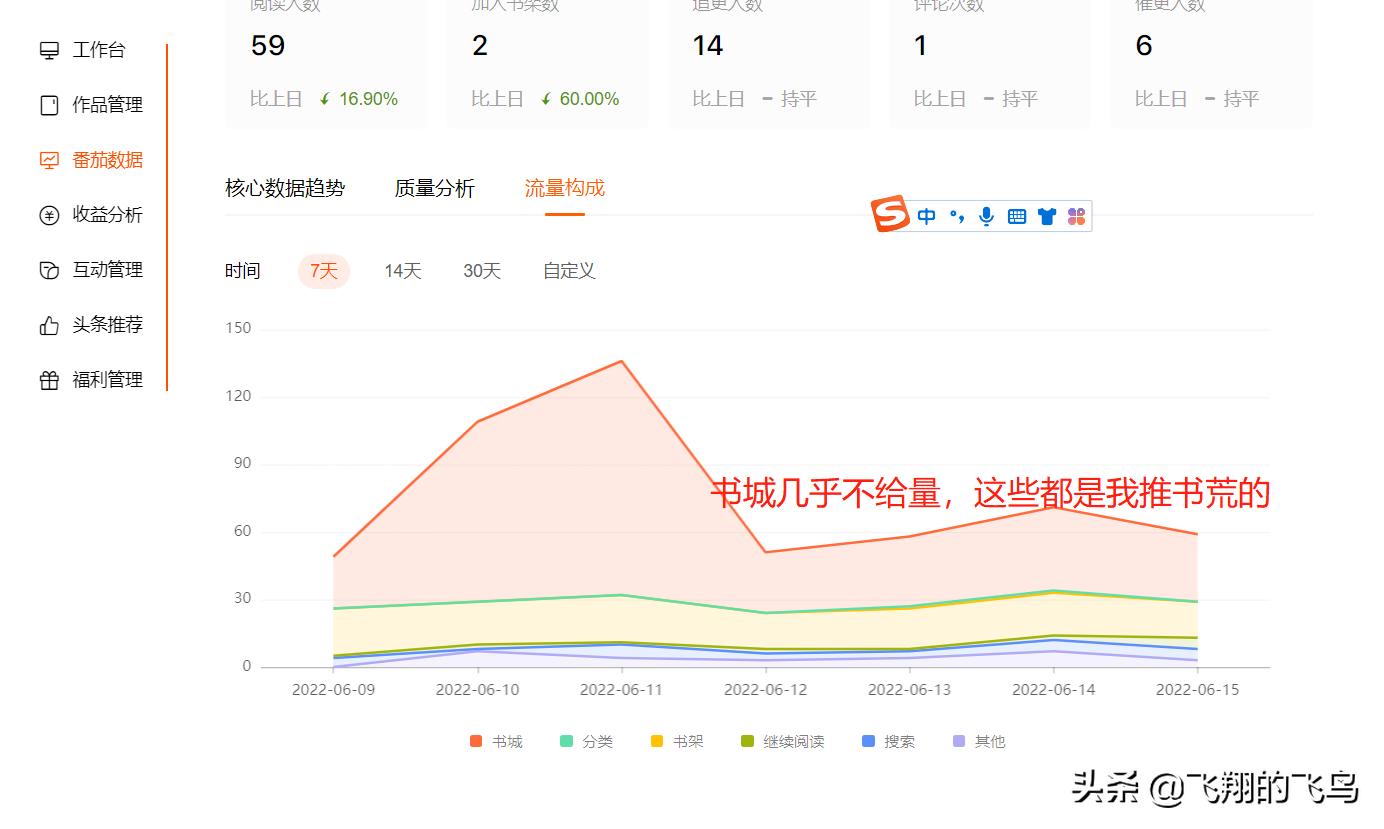Screen dimensions: 1384x829
Task: Activate voice input on the Sogou toolbar
Action: pos(986,215)
